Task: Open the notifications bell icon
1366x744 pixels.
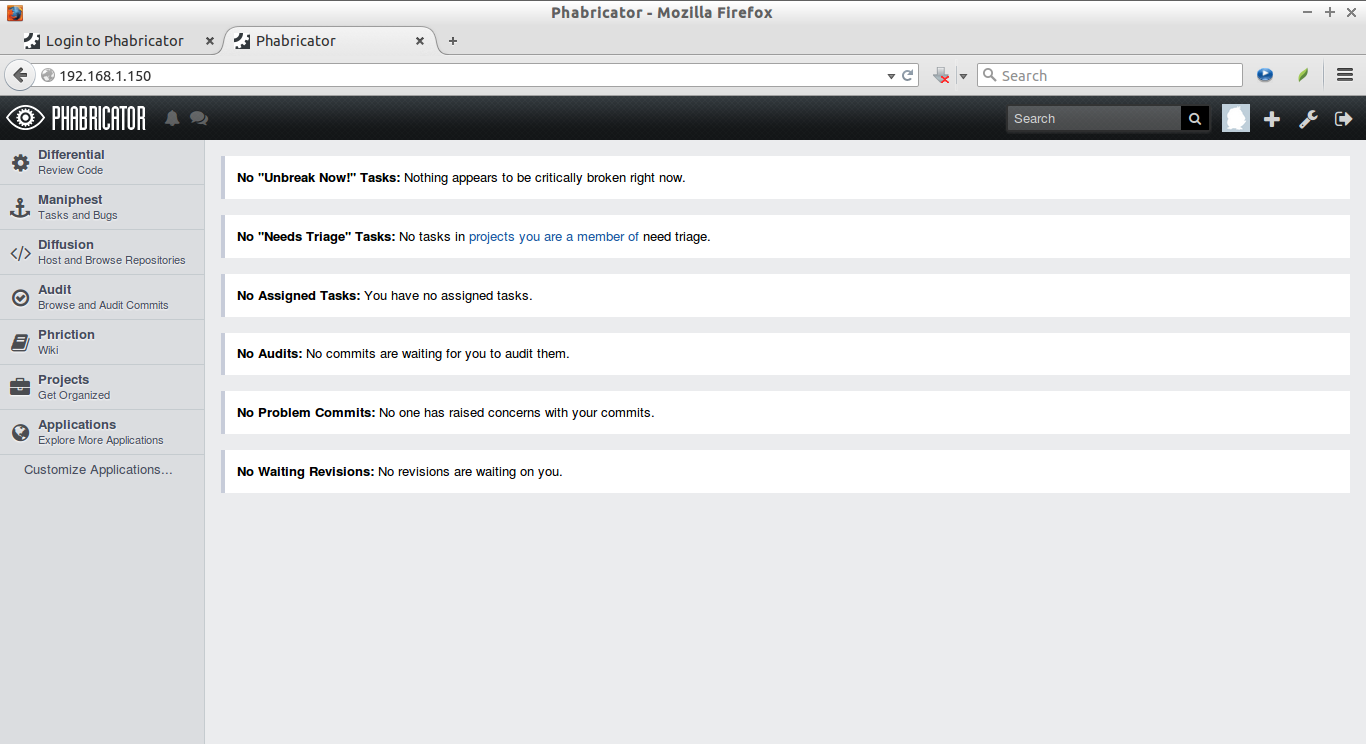Action: point(172,118)
